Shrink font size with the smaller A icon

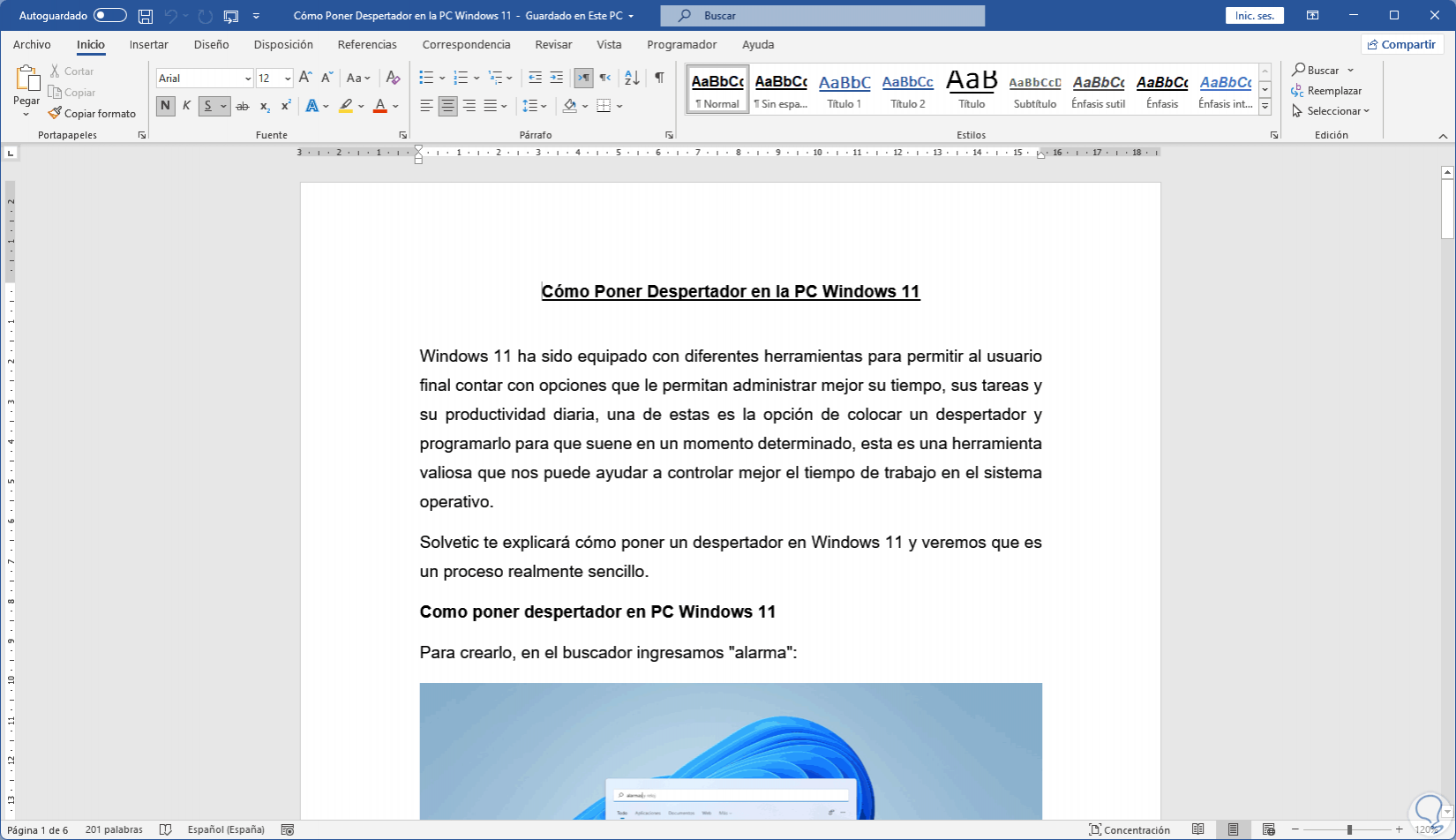pos(326,78)
